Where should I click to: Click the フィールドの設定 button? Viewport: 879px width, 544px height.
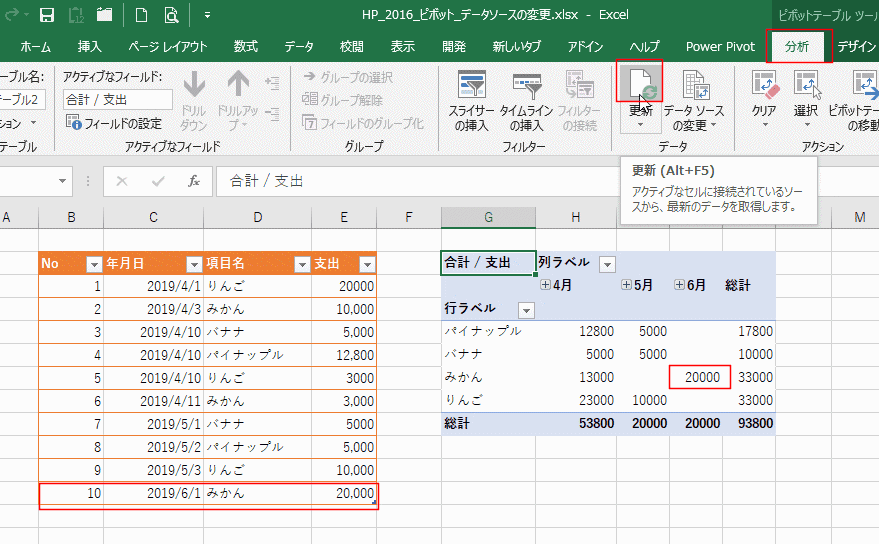[x=114, y=123]
